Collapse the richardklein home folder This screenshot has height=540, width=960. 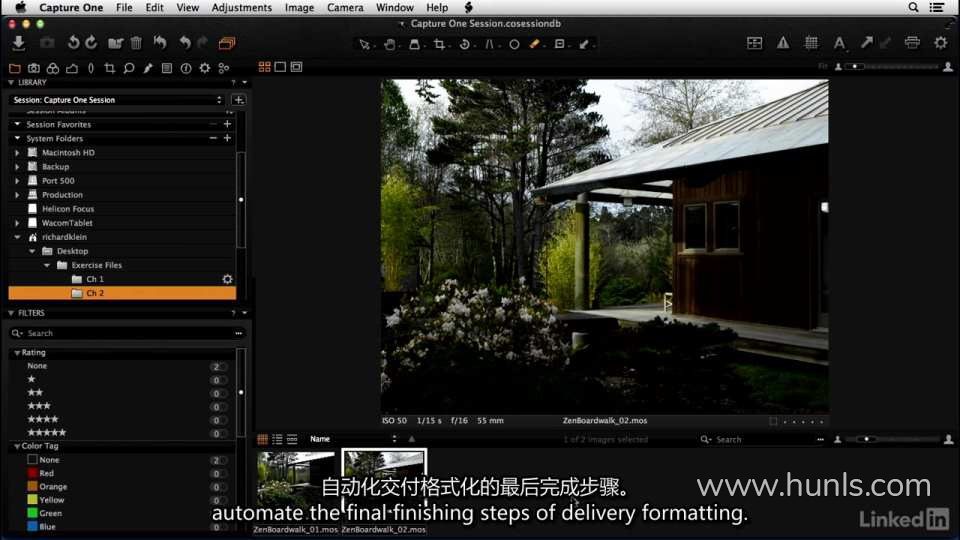[x=17, y=237]
